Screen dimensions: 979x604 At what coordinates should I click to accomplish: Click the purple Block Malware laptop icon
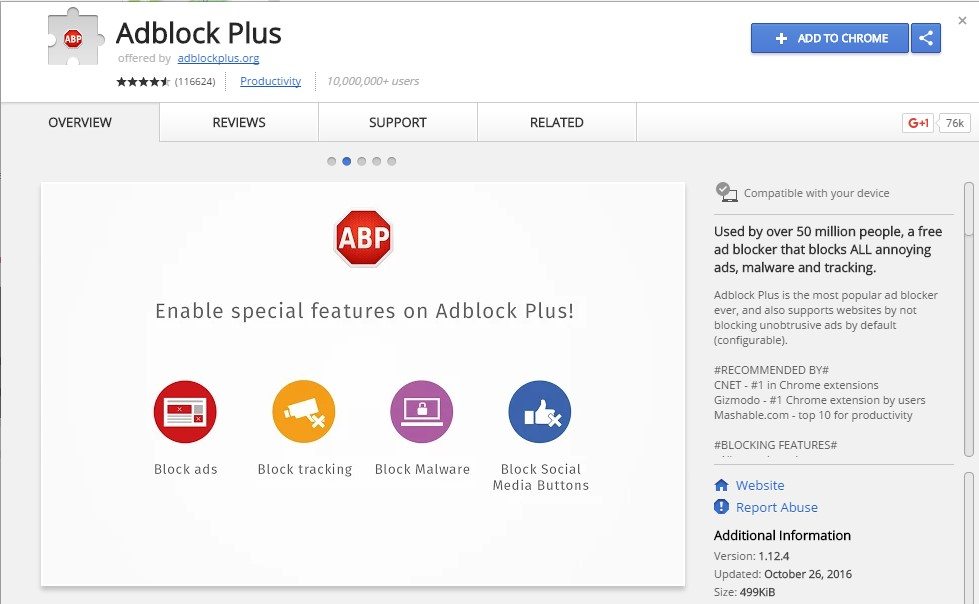click(421, 412)
